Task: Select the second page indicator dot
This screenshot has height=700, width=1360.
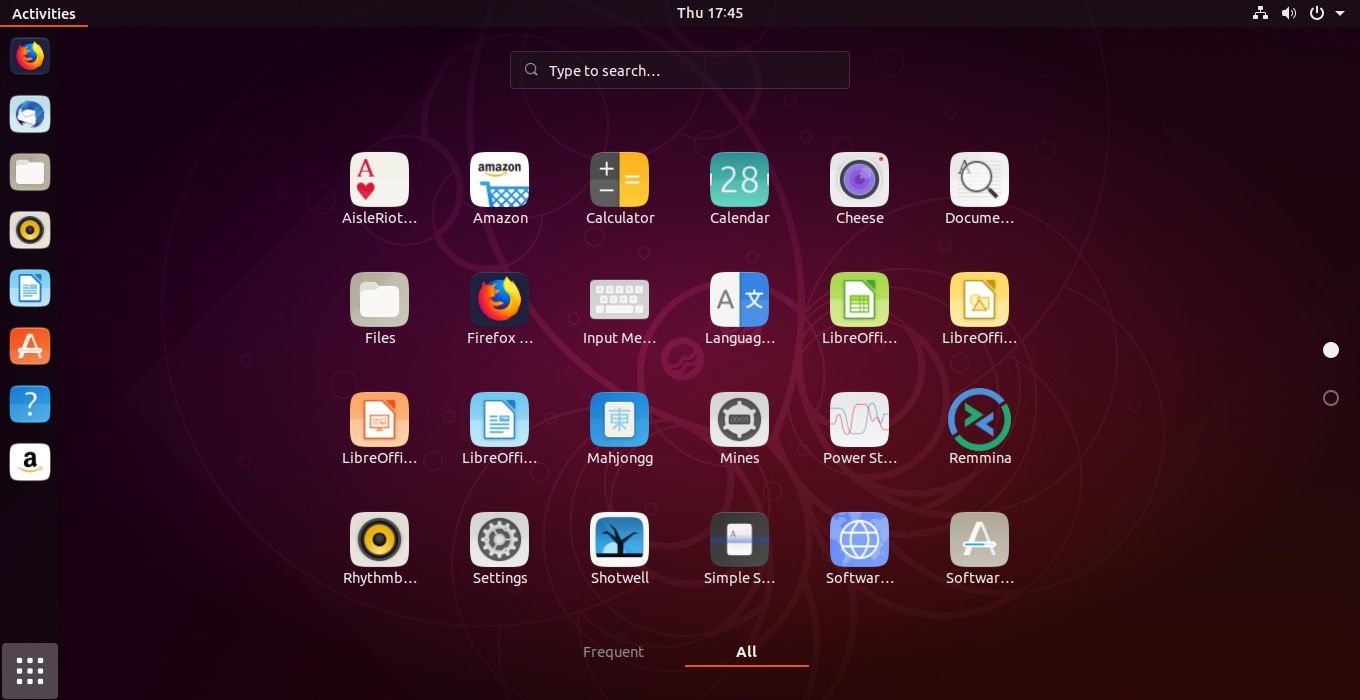Action: pyautogui.click(x=1330, y=397)
